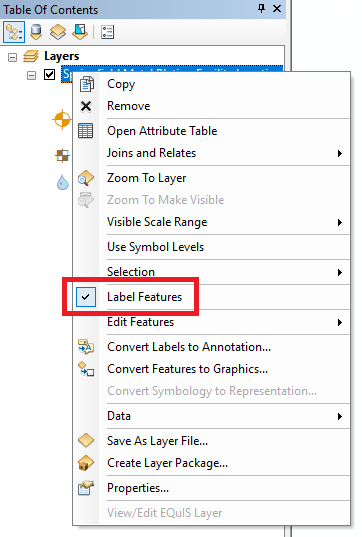The width and height of the screenshot is (362, 537).
Task: Uncheck the Springfield layer visibility checkbox
Action: click(x=50, y=74)
